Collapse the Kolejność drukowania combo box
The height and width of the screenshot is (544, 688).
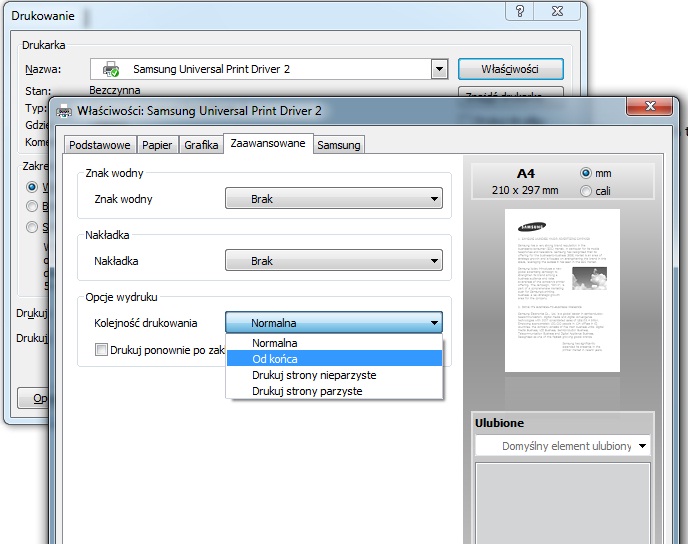click(x=334, y=322)
